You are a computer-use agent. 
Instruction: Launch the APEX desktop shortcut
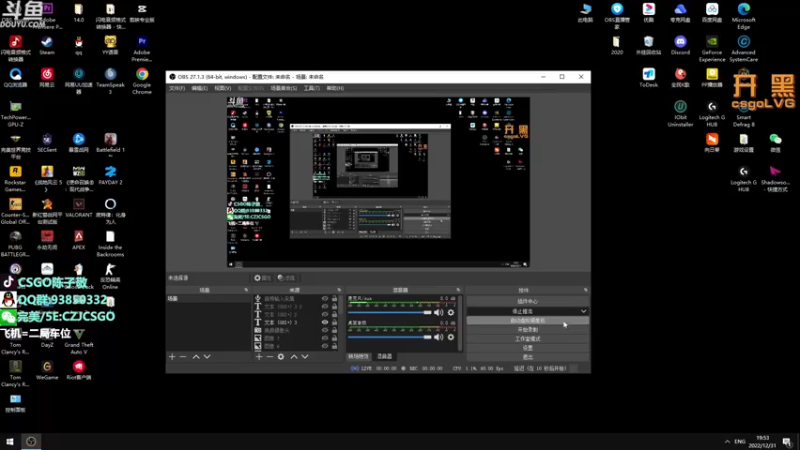click(x=79, y=240)
